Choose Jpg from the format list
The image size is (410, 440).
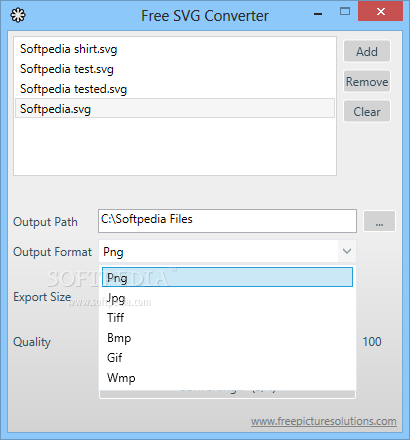[x=227, y=298]
